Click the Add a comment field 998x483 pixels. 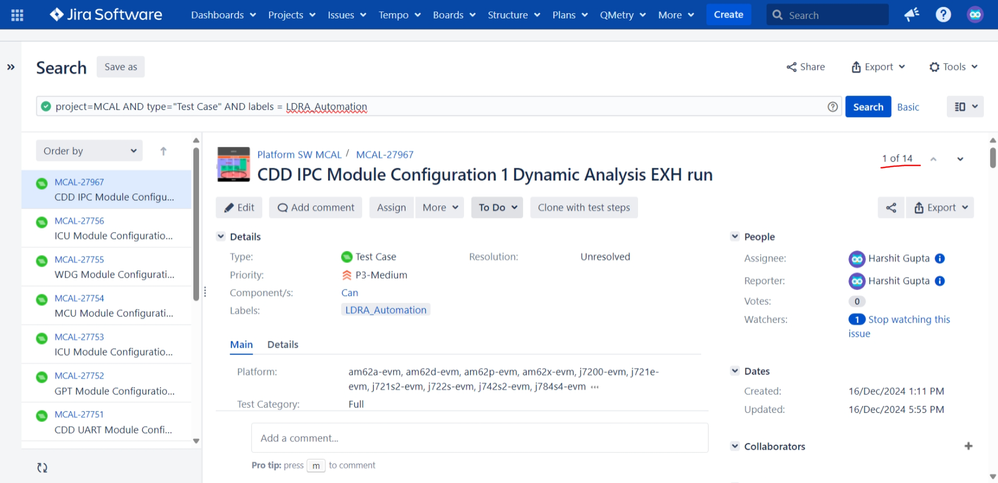[480, 438]
